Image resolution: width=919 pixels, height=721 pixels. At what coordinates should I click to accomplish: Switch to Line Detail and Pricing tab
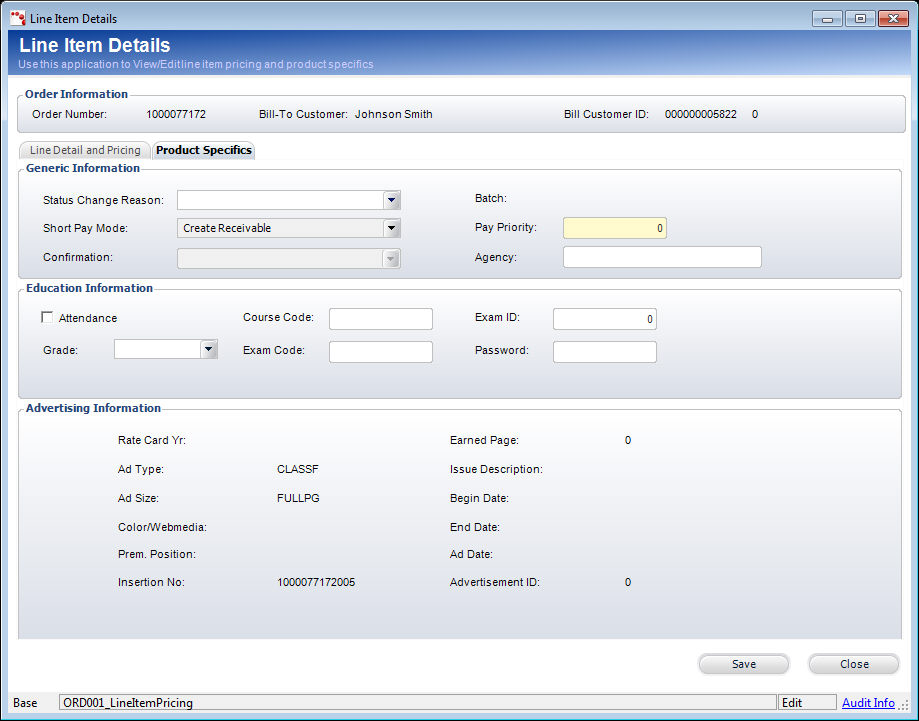click(x=85, y=150)
